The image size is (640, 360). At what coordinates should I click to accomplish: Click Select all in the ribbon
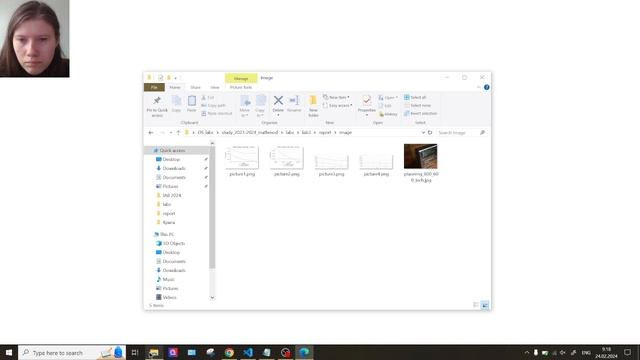[x=415, y=97]
